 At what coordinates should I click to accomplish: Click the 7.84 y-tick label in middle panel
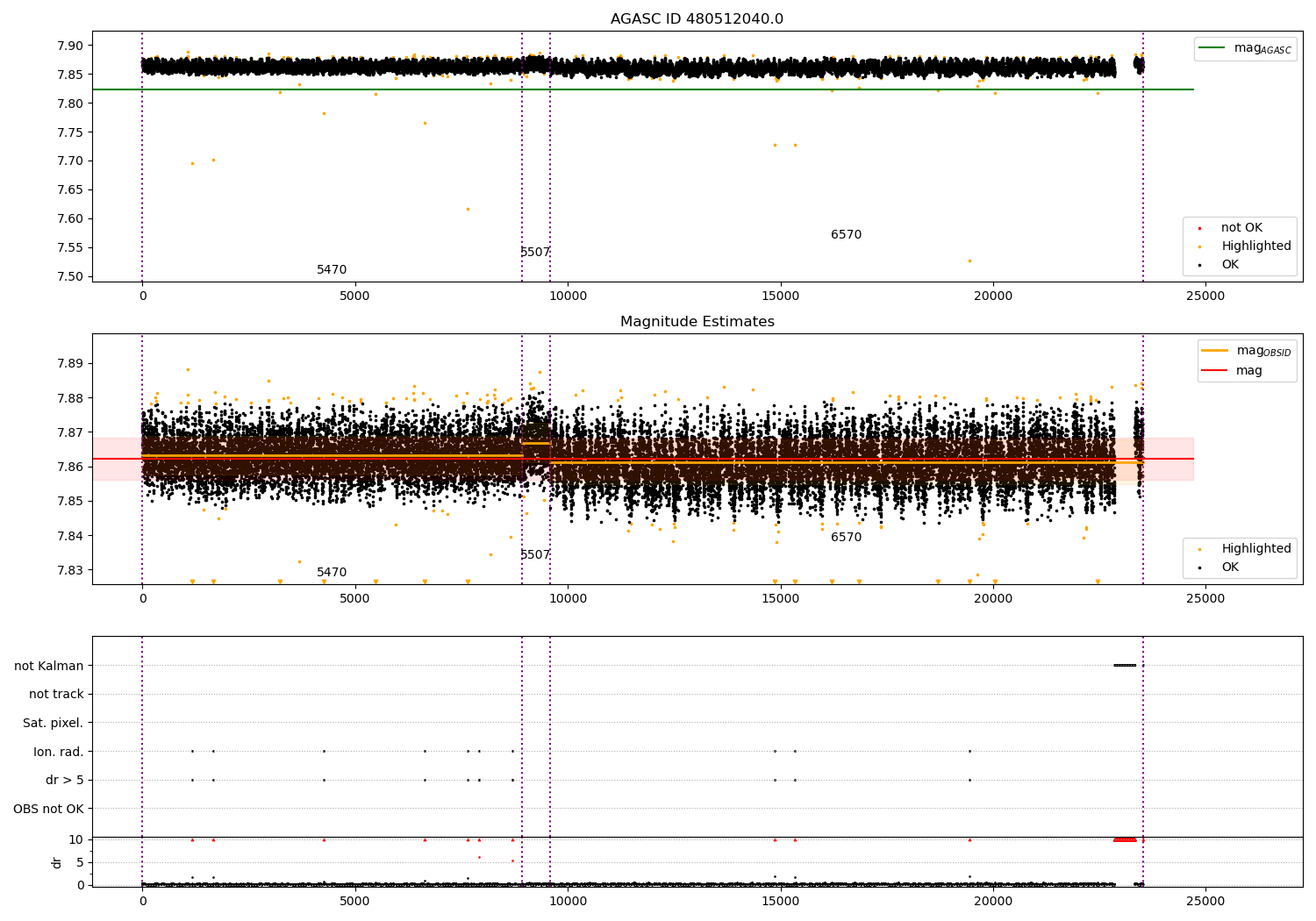point(71,536)
